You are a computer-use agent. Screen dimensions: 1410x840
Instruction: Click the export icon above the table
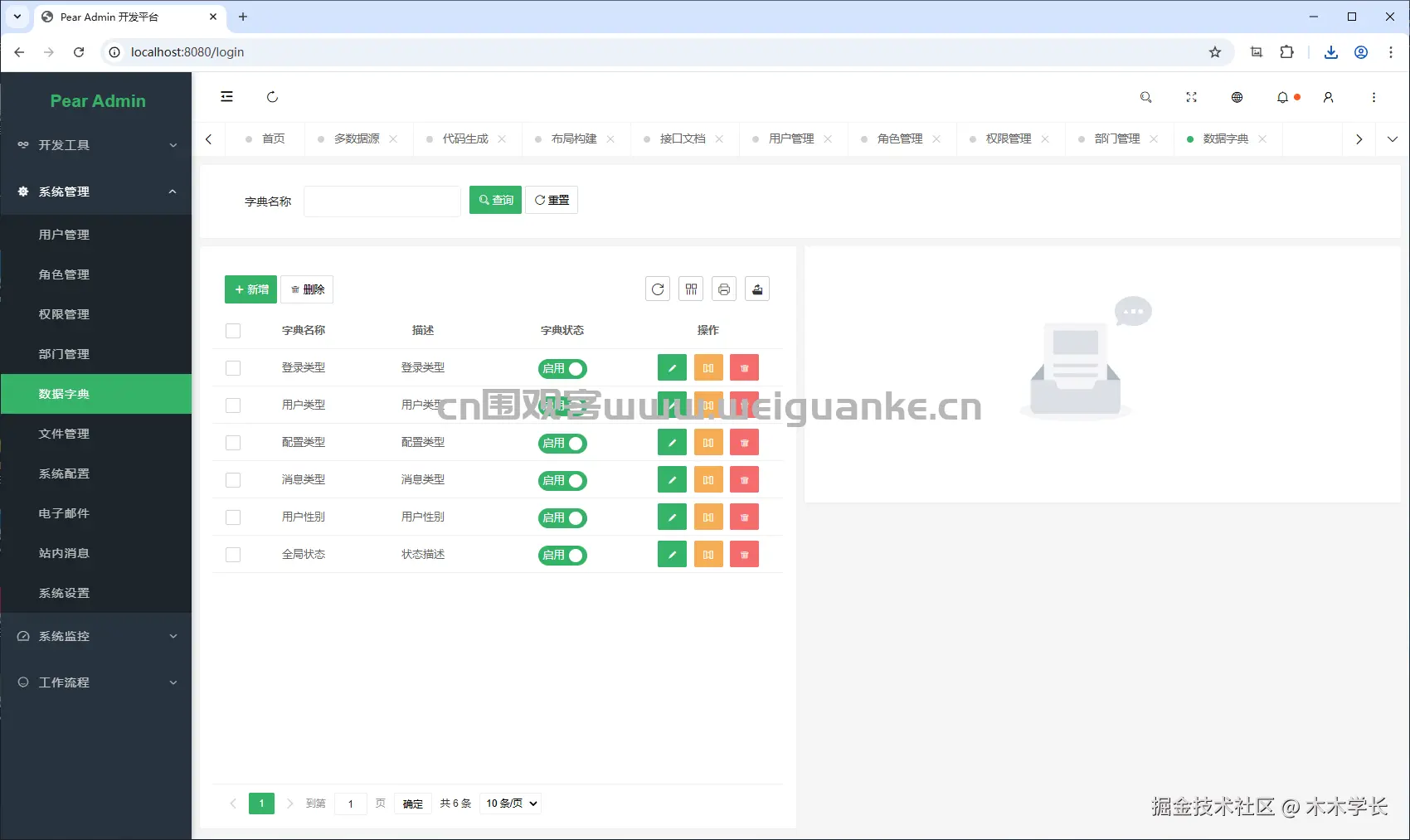757,289
